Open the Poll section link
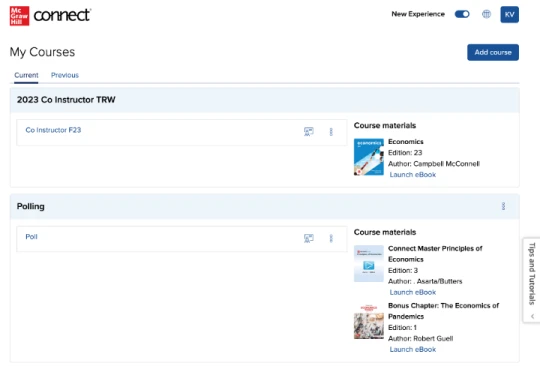The width and height of the screenshot is (541, 367). [x=31, y=237]
